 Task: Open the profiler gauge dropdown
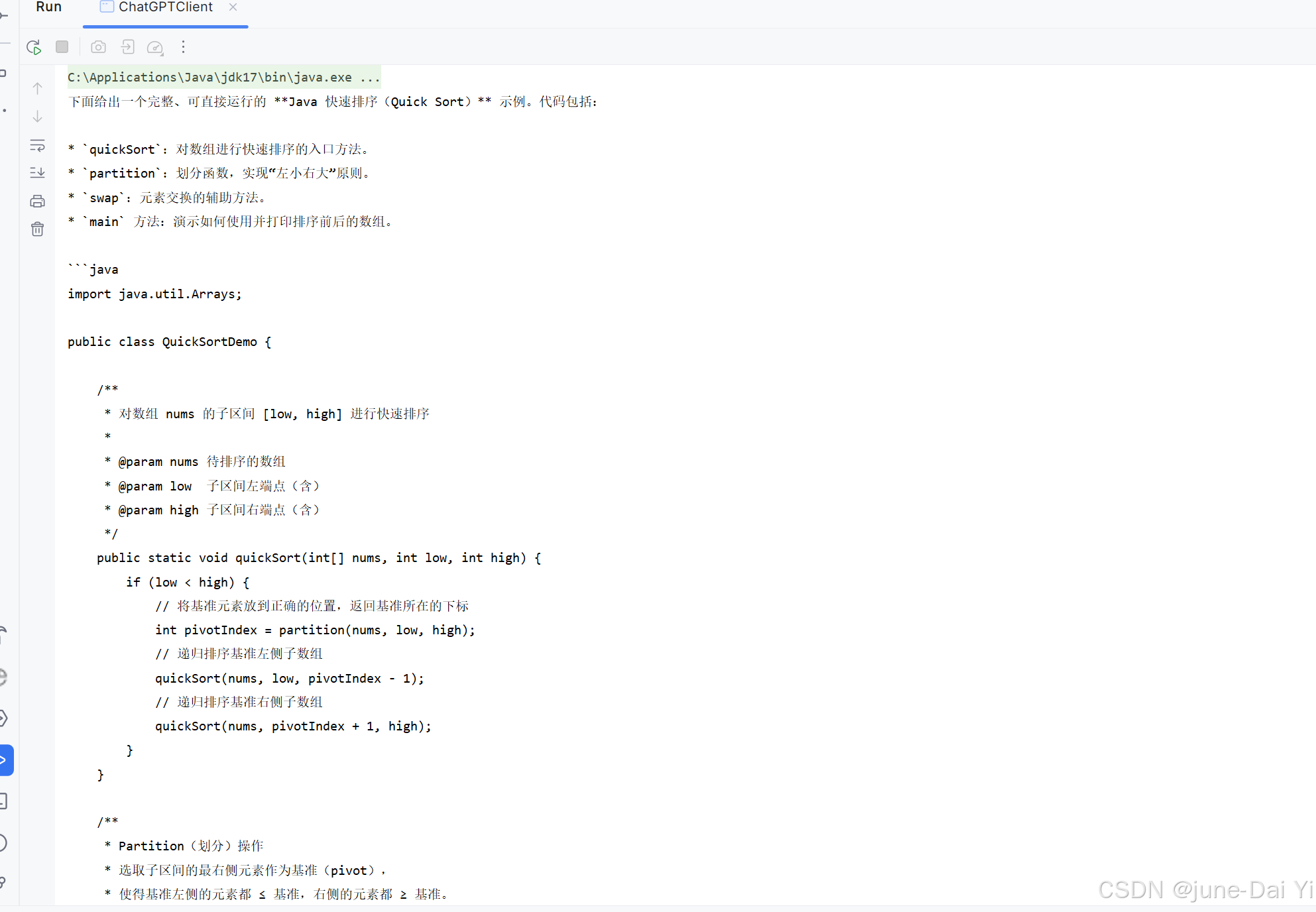point(155,47)
